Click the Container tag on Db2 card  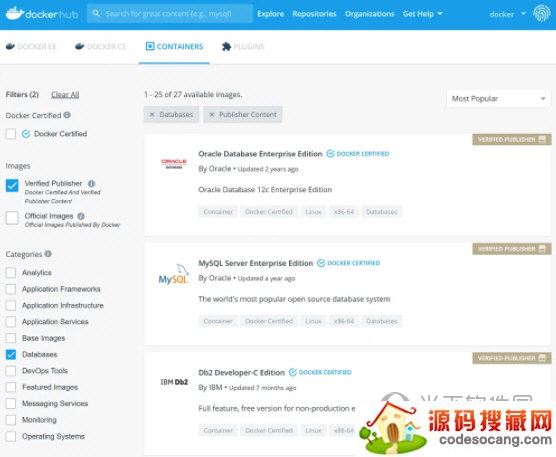[x=218, y=430]
